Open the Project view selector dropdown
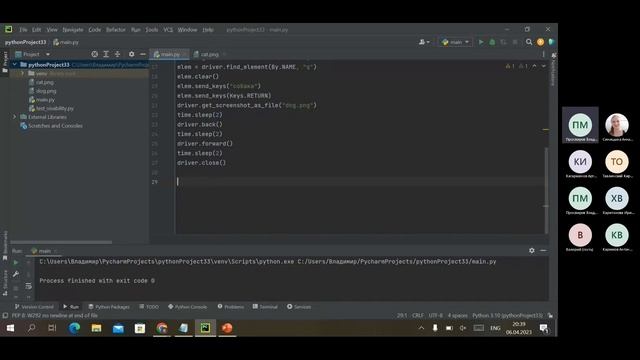This screenshot has width=640, height=360. click(33, 54)
